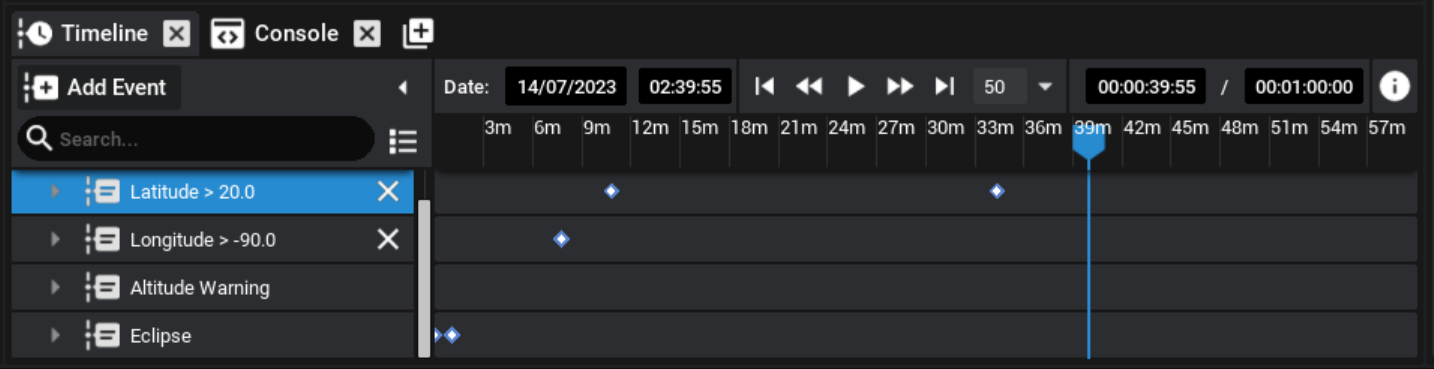
Task: Click the skip to start playback icon
Action: pos(765,86)
